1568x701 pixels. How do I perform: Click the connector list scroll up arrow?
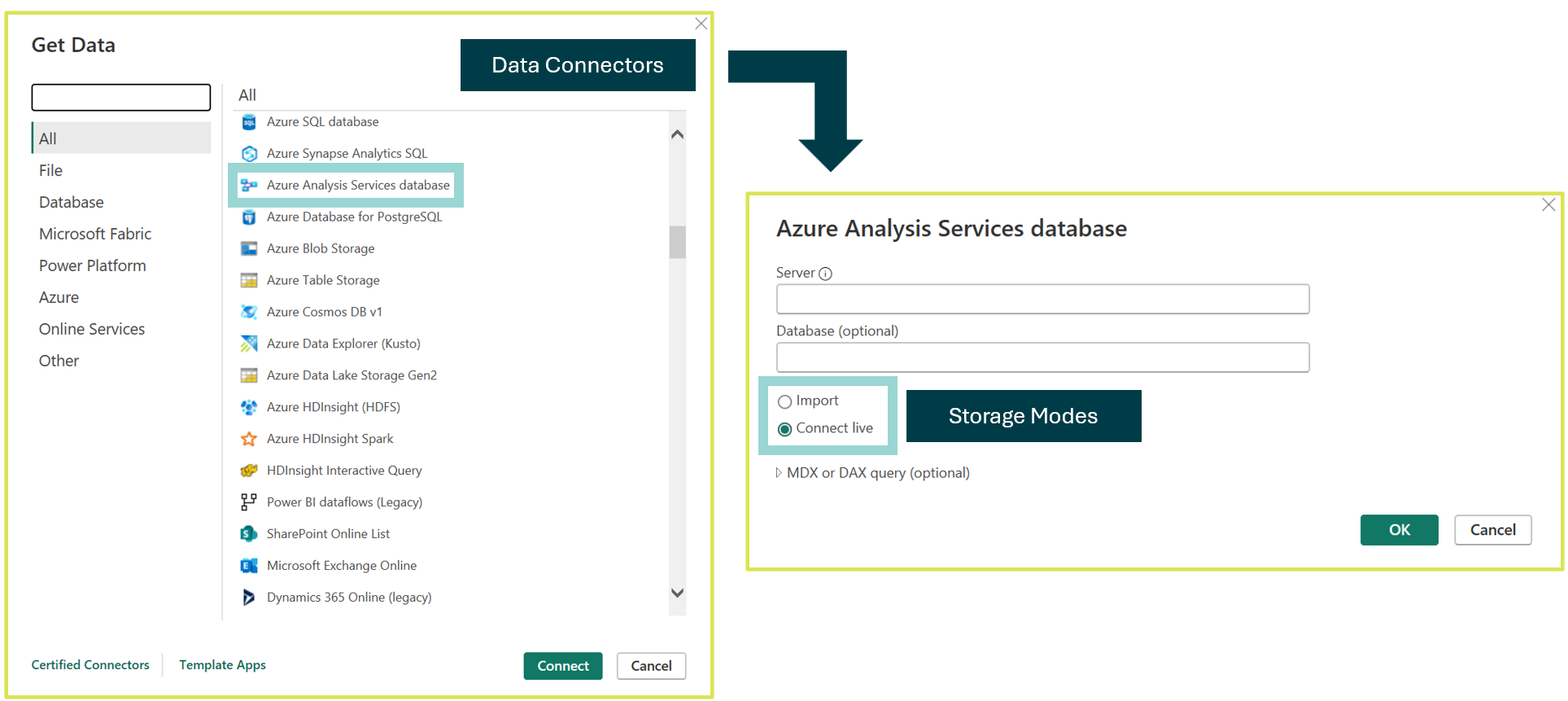(x=677, y=134)
